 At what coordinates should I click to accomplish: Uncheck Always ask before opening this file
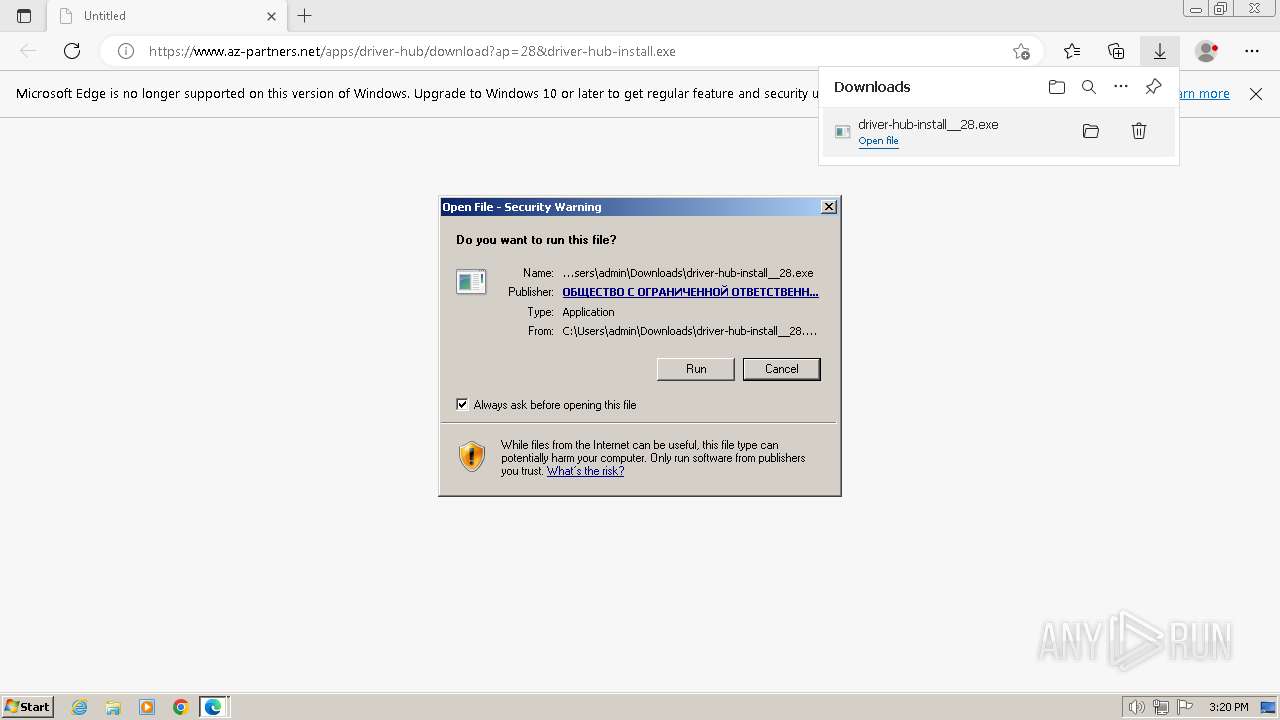[x=462, y=404]
